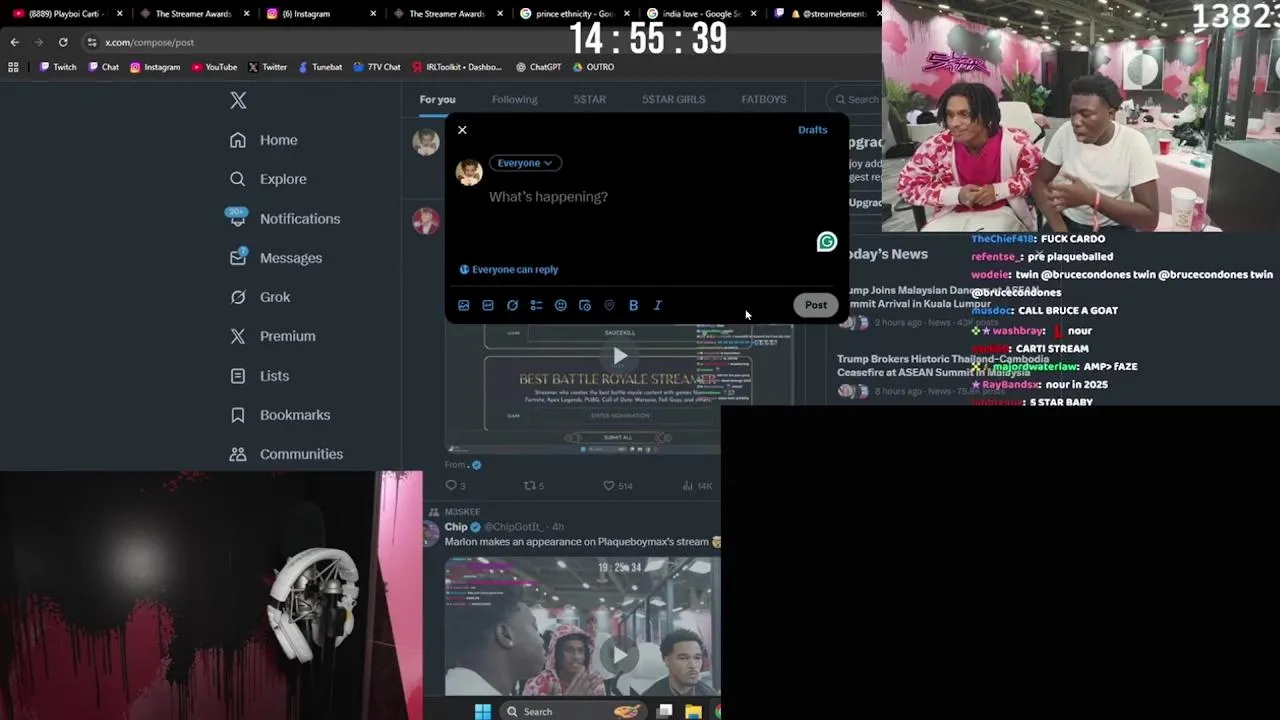Viewport: 1280px width, 720px height.
Task: Open Windows Start button
Action: click(x=482, y=711)
